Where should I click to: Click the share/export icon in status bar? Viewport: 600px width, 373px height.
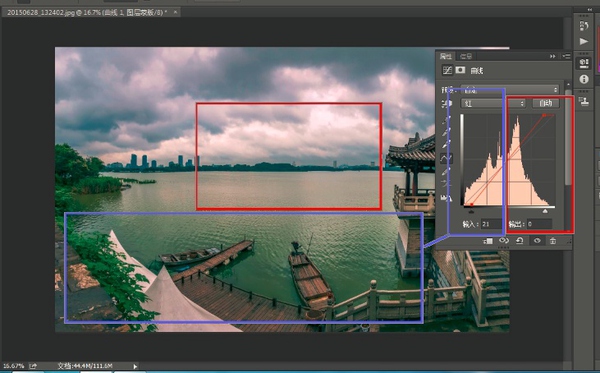point(33,366)
